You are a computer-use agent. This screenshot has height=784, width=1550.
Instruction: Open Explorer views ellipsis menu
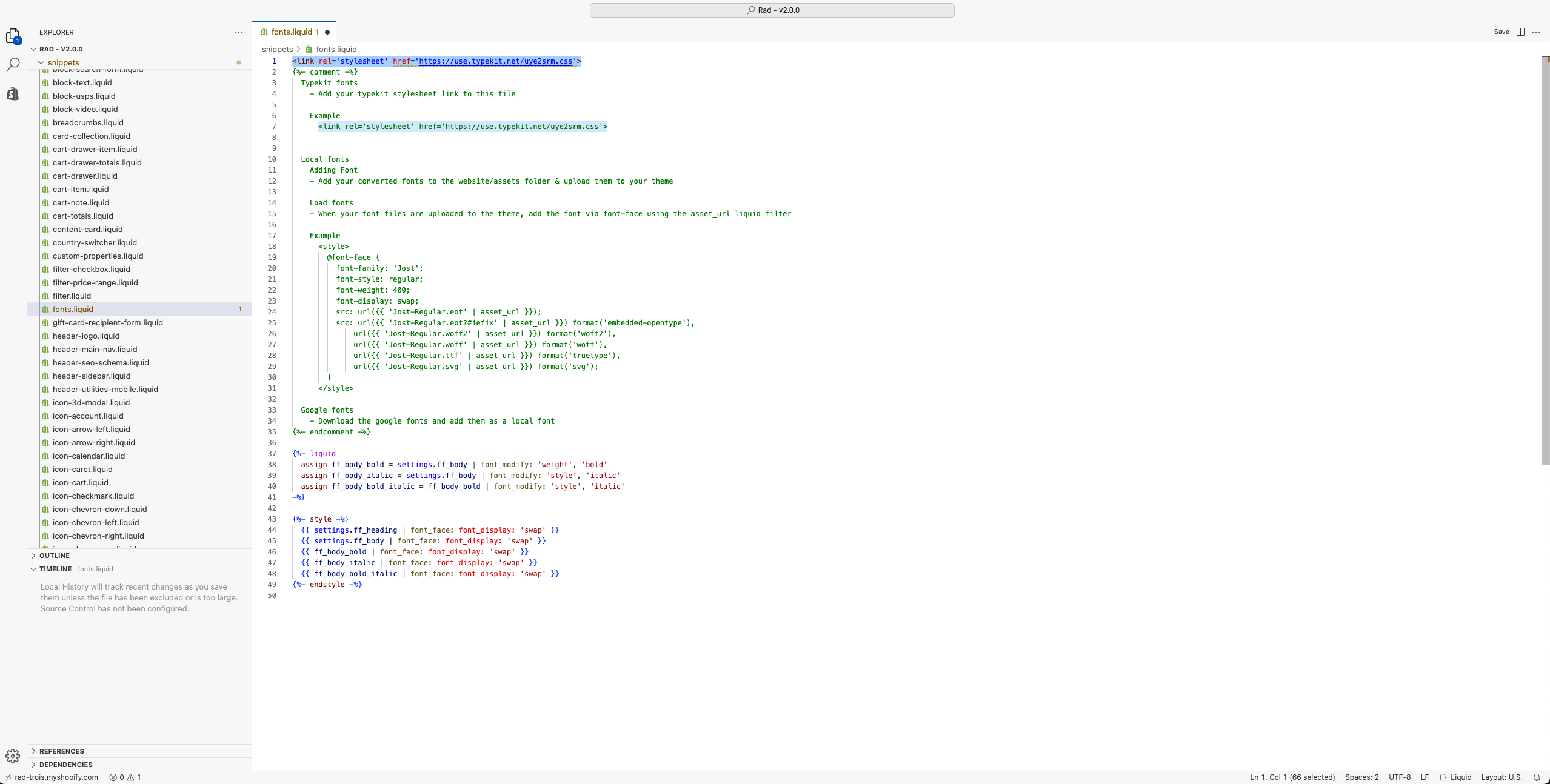(x=238, y=32)
